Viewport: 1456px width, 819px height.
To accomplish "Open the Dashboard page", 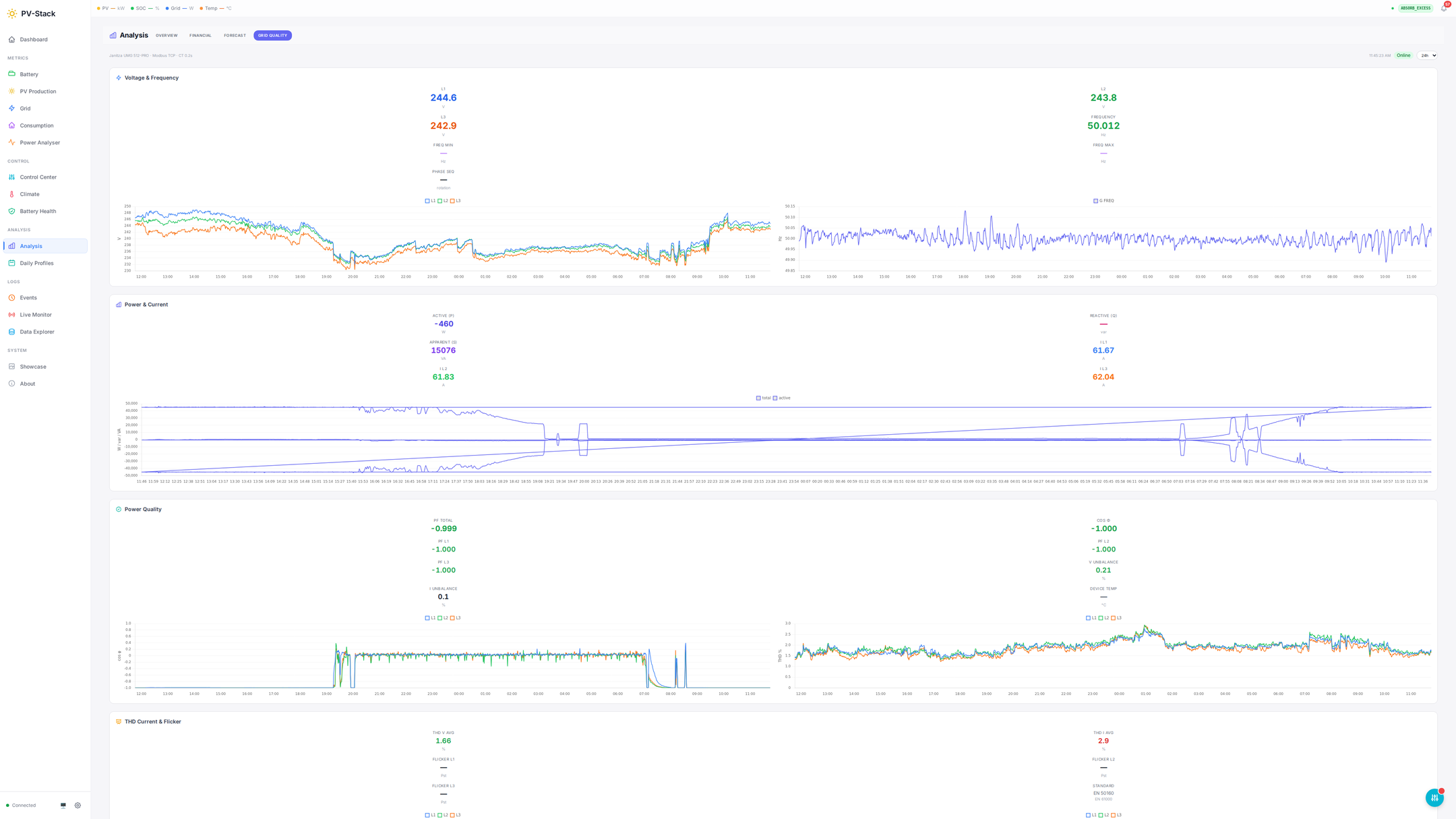I will (32, 39).
